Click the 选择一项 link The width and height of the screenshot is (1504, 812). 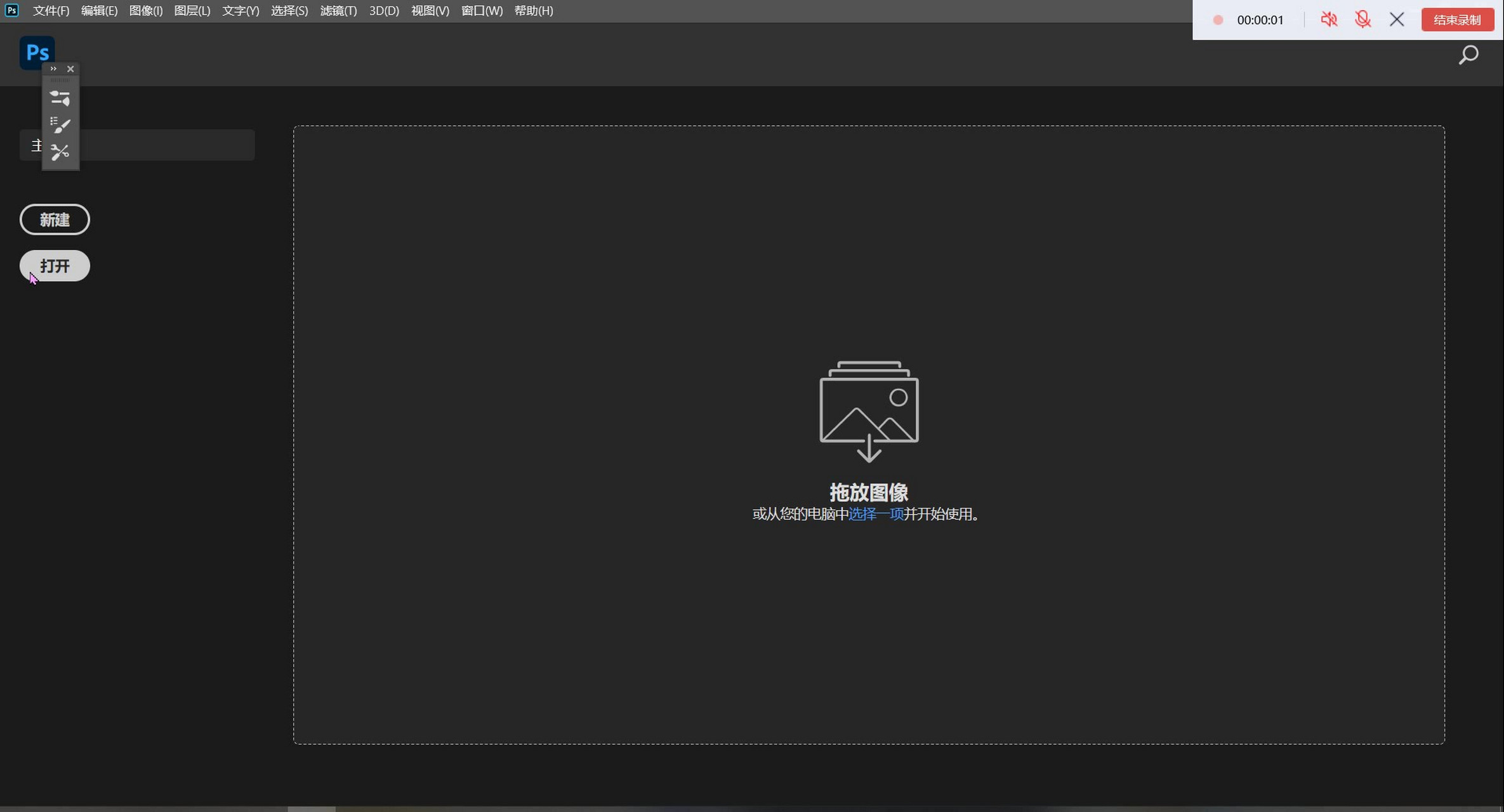click(x=876, y=514)
